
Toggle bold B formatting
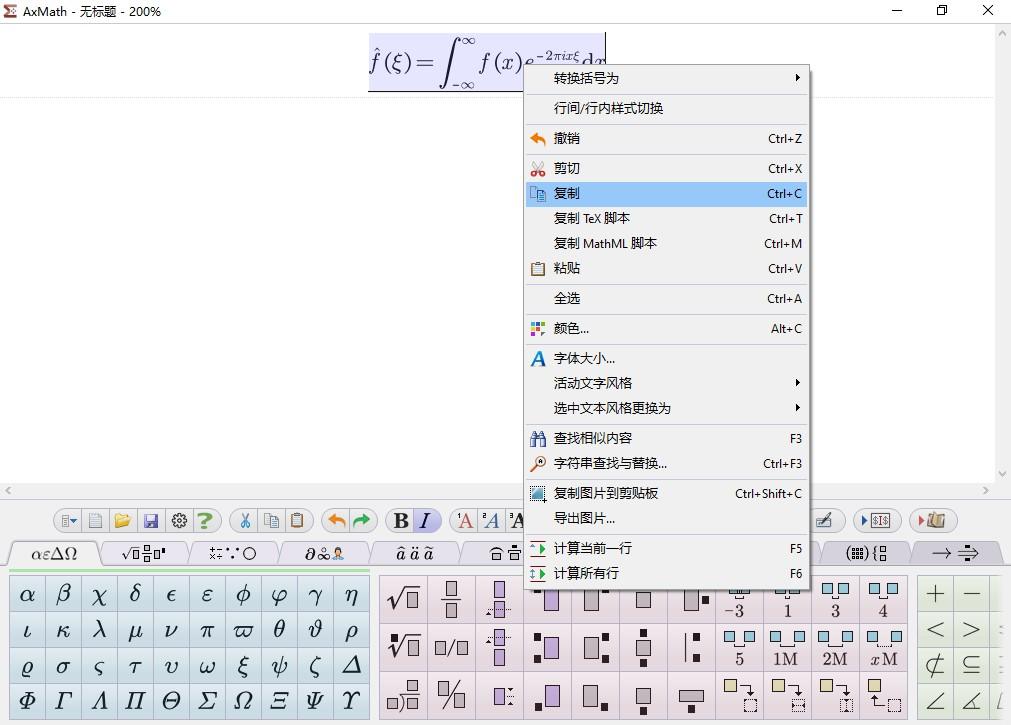[x=400, y=521]
